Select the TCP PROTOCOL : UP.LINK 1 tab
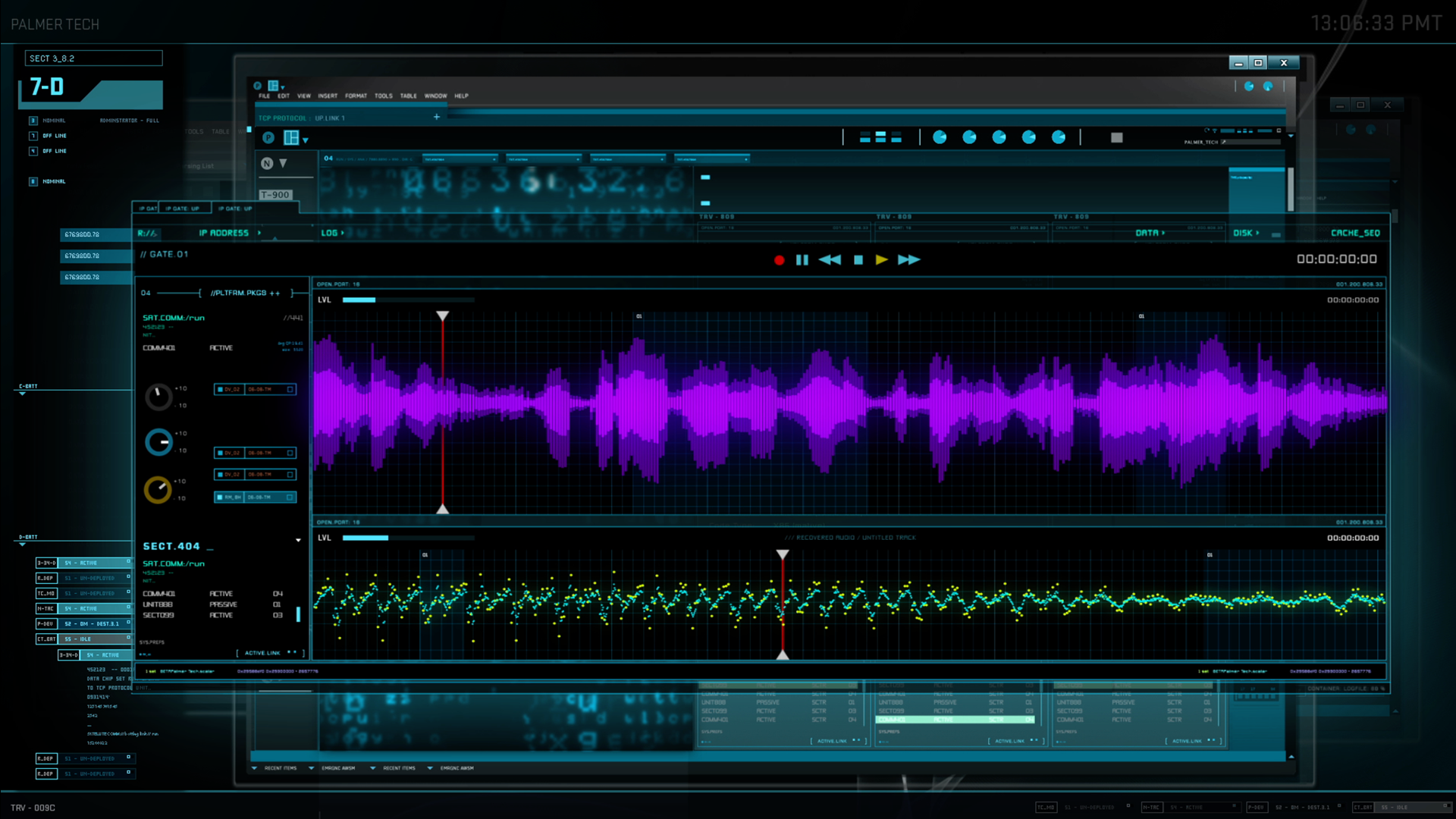The image size is (1456, 819). tap(301, 118)
